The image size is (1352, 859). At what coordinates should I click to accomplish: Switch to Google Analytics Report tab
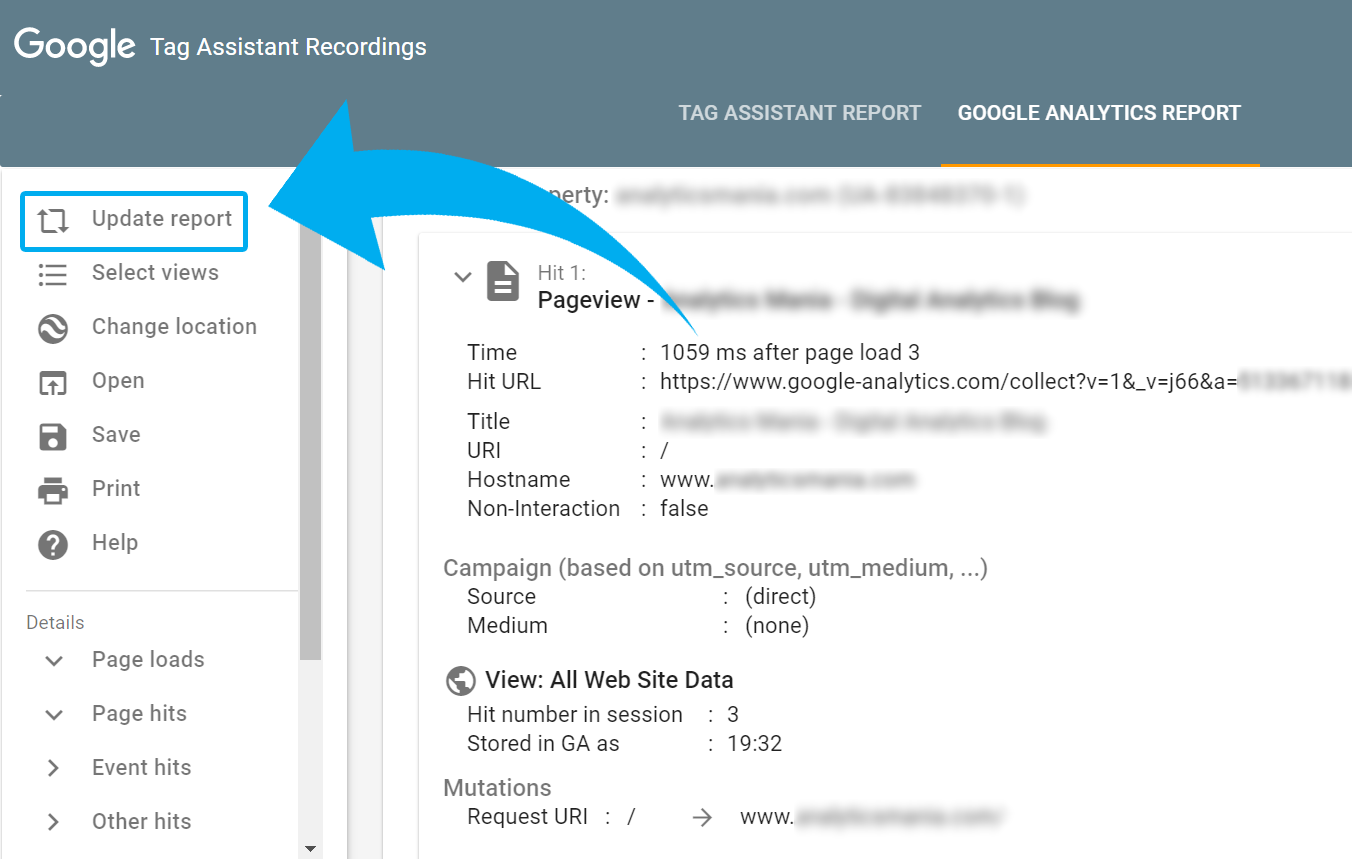click(1099, 113)
